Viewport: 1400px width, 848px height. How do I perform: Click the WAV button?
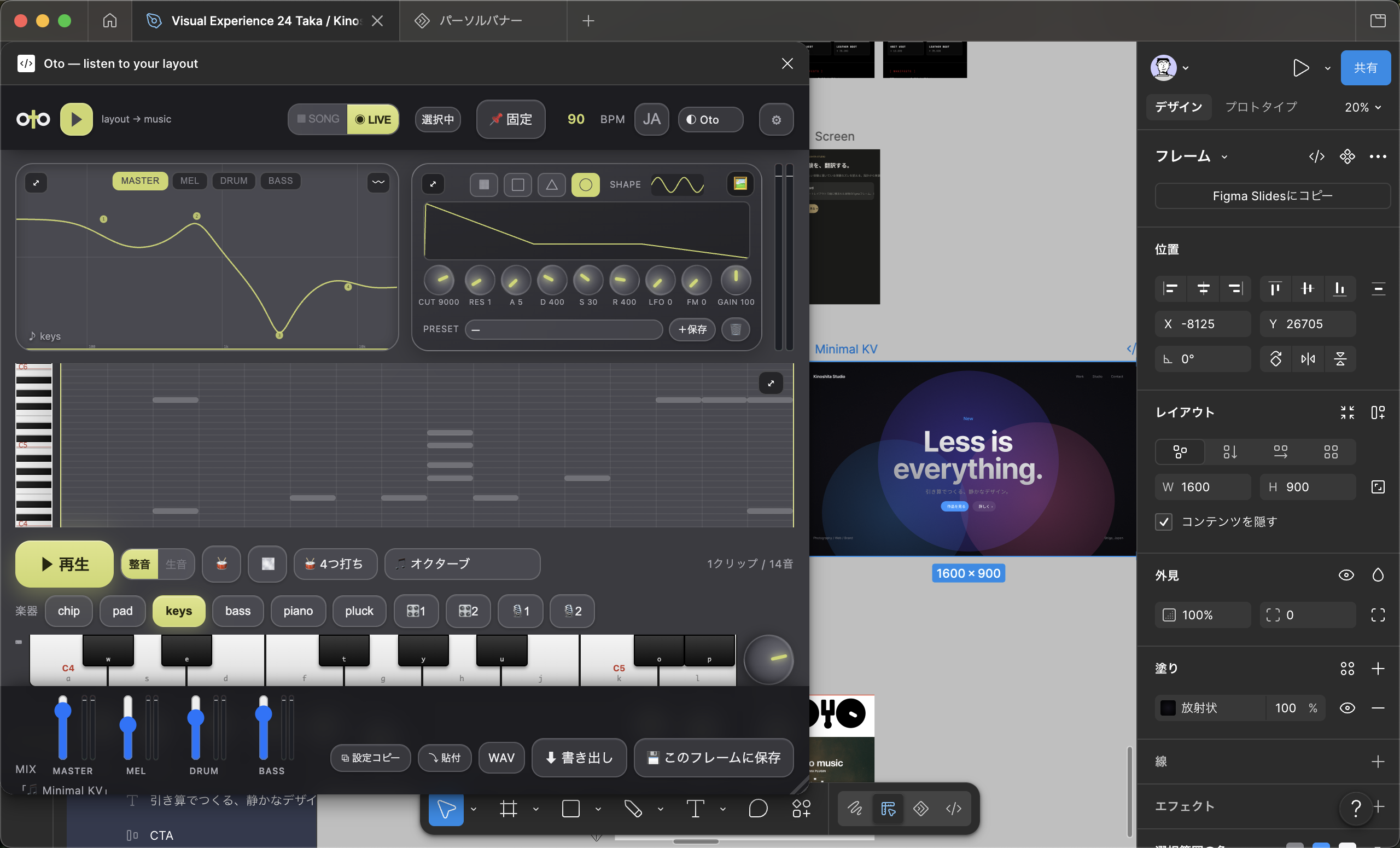[x=501, y=758]
